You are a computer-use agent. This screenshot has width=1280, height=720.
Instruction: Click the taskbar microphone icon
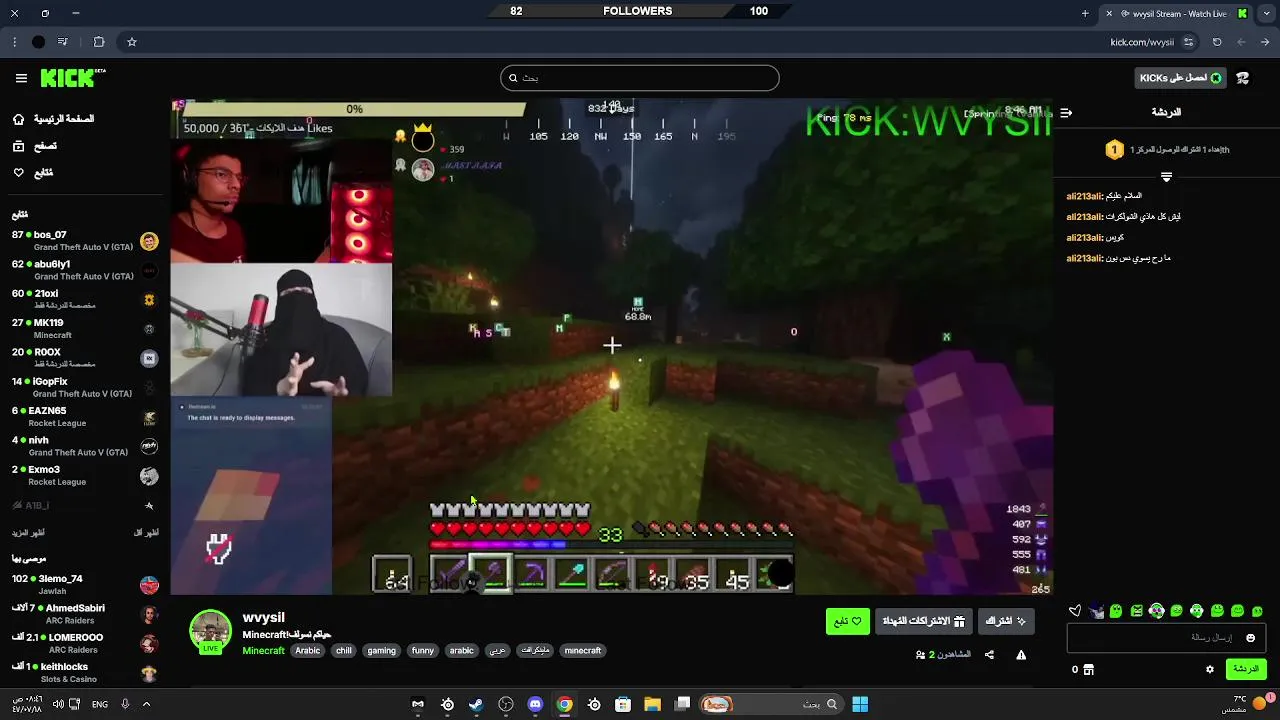tap(125, 704)
